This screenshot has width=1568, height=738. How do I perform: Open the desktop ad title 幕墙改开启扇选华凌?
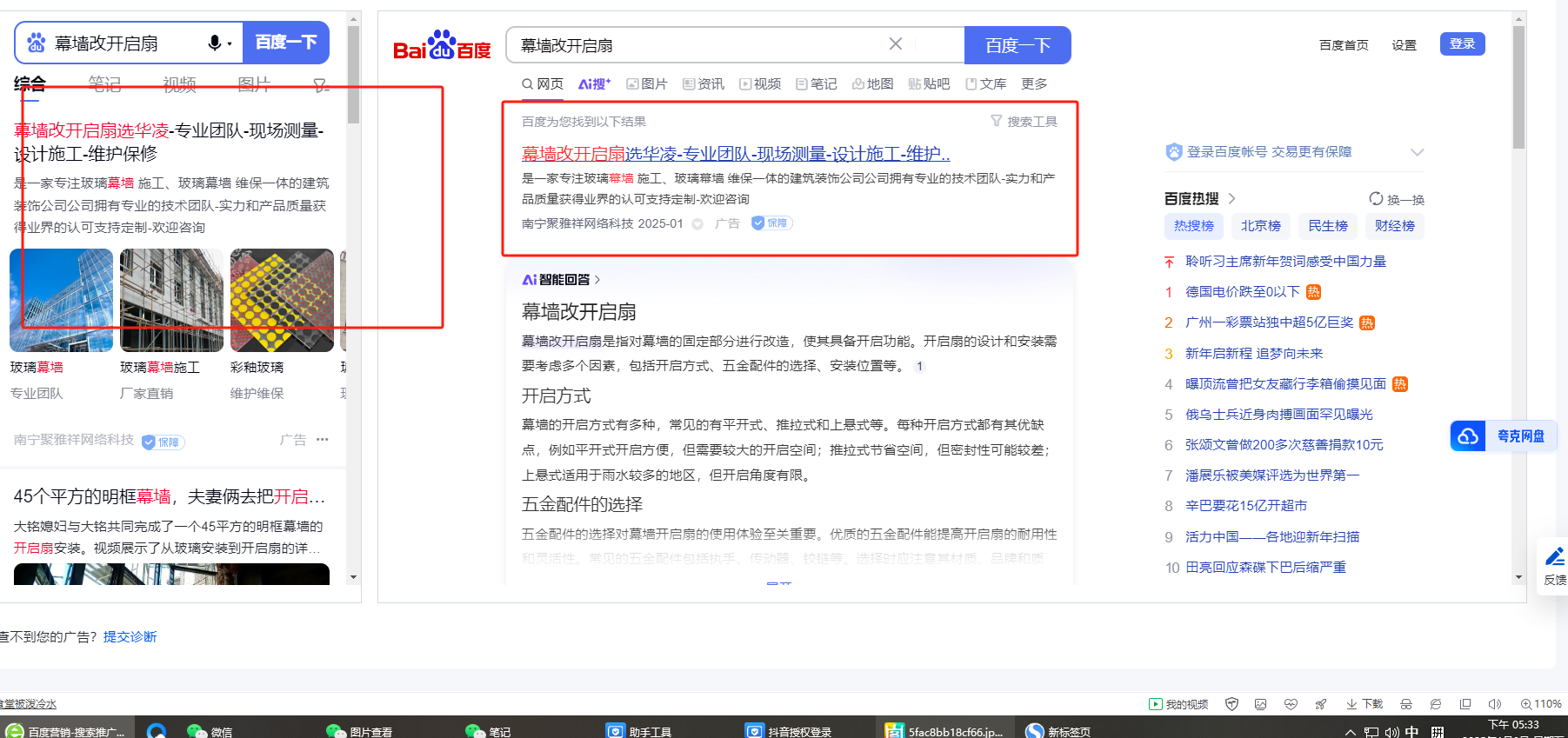click(736, 154)
